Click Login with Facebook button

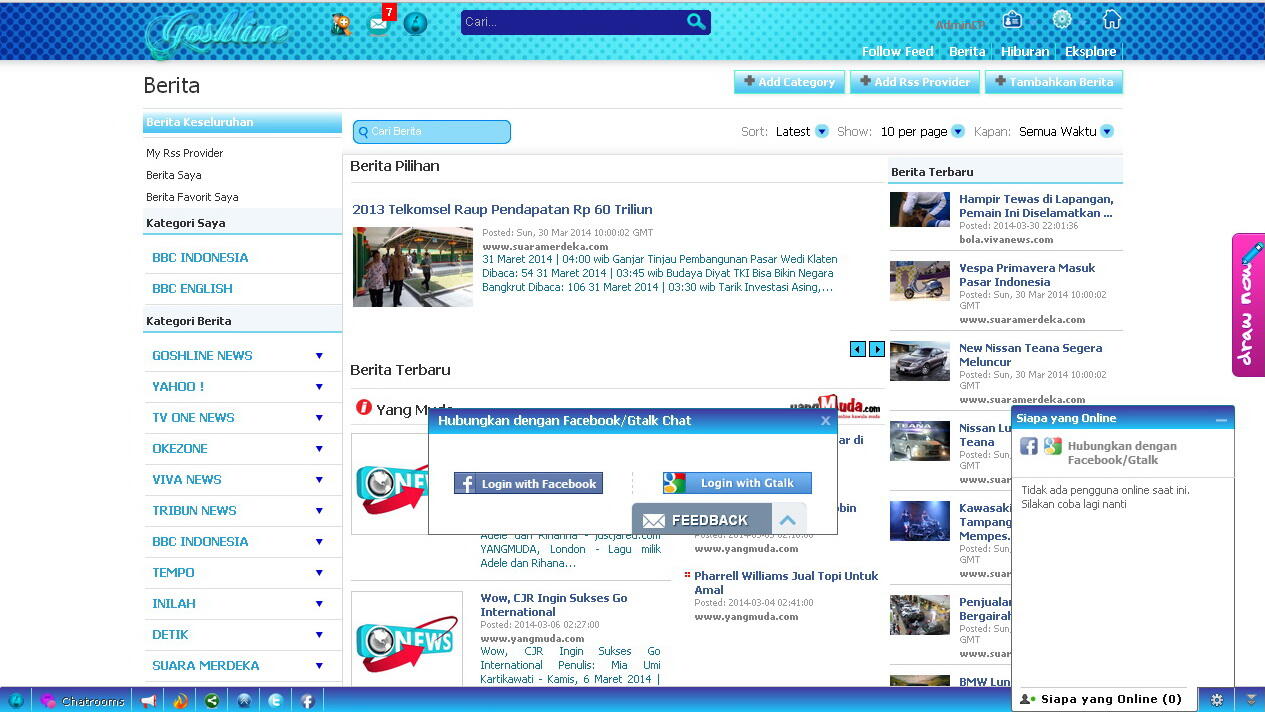528,483
